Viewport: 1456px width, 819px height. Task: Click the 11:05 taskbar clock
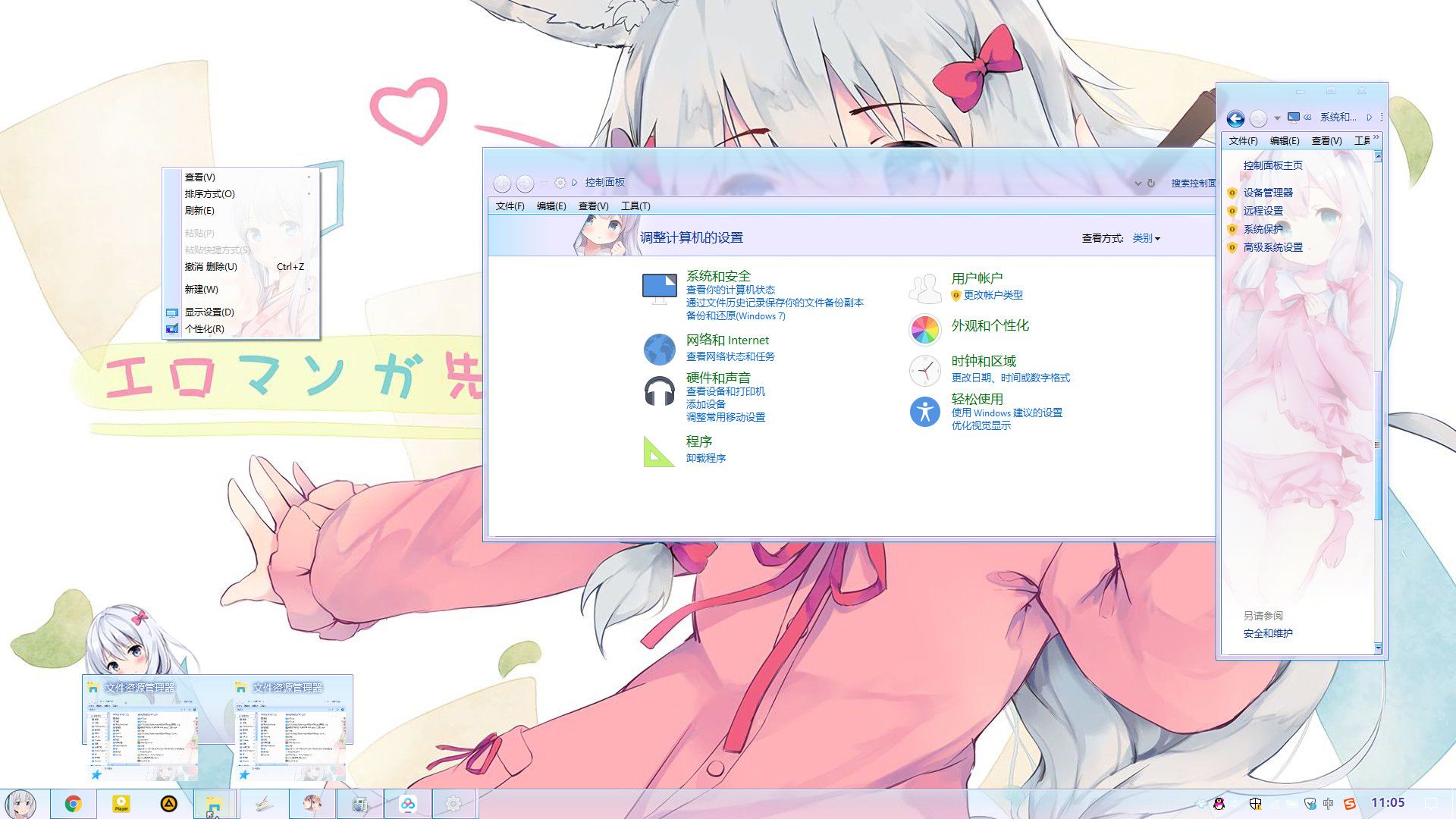pos(1388,802)
